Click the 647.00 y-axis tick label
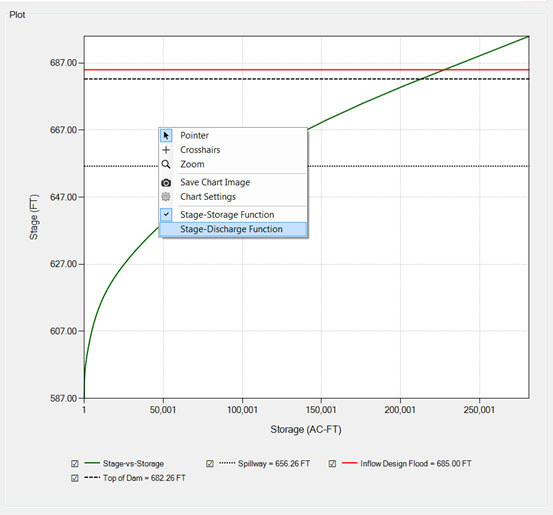 (63, 197)
